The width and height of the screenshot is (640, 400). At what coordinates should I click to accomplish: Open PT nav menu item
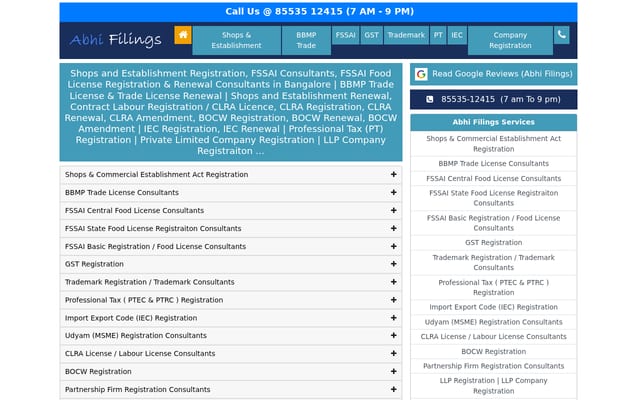(438, 35)
